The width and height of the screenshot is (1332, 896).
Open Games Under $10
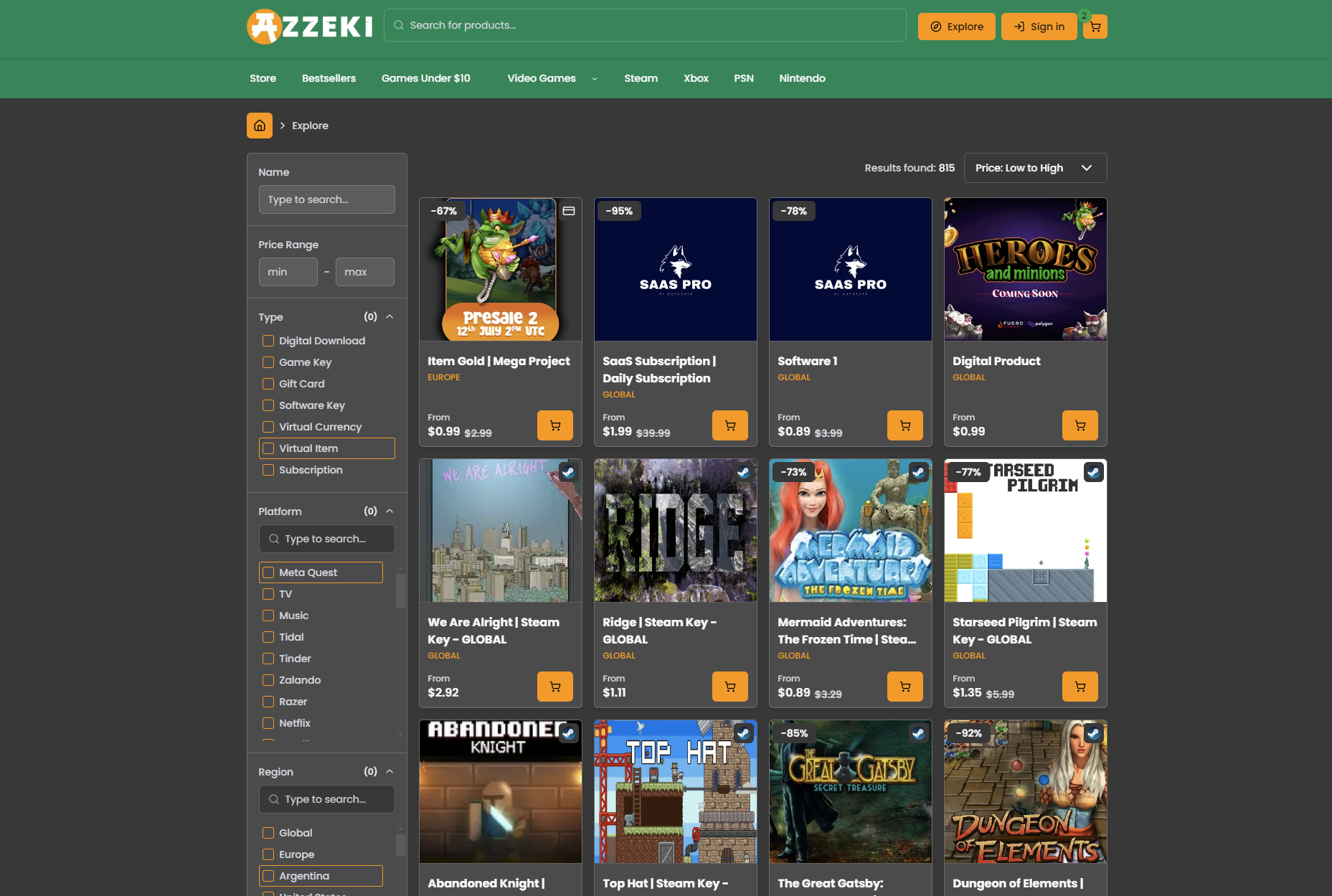(426, 78)
